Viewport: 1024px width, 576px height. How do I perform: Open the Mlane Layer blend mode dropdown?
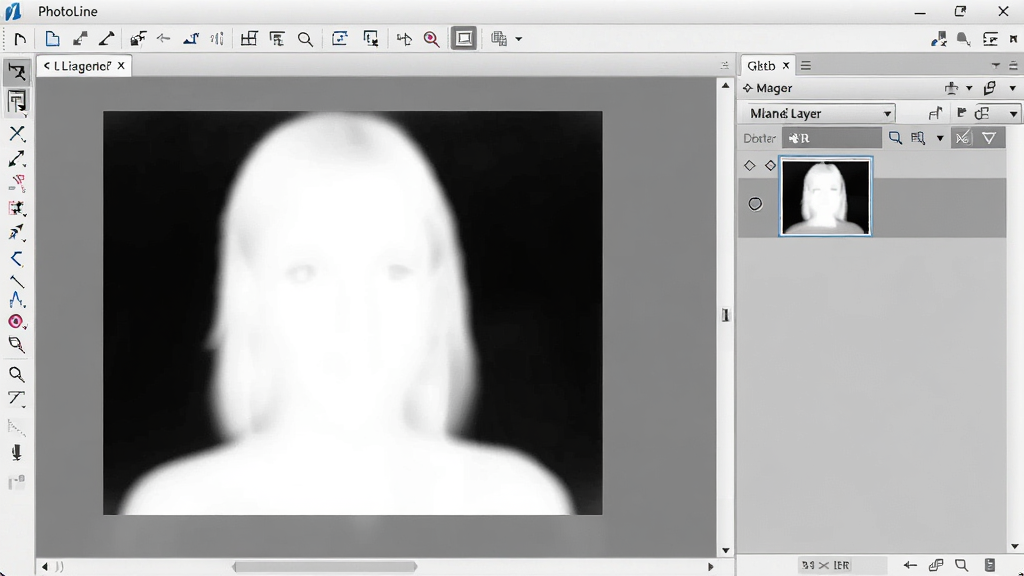pyautogui.click(x=819, y=114)
